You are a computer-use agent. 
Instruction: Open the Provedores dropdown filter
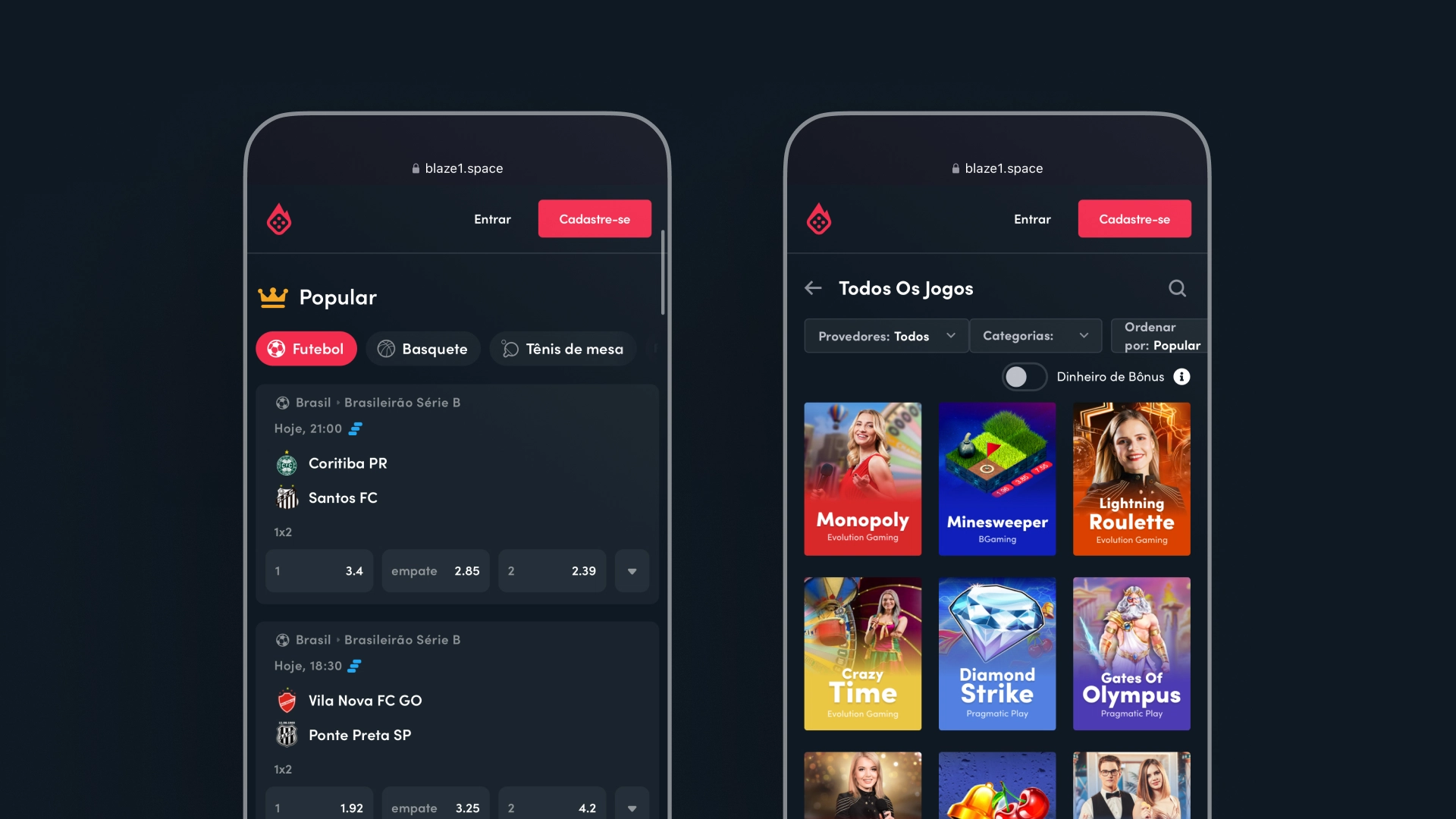pyautogui.click(x=884, y=336)
